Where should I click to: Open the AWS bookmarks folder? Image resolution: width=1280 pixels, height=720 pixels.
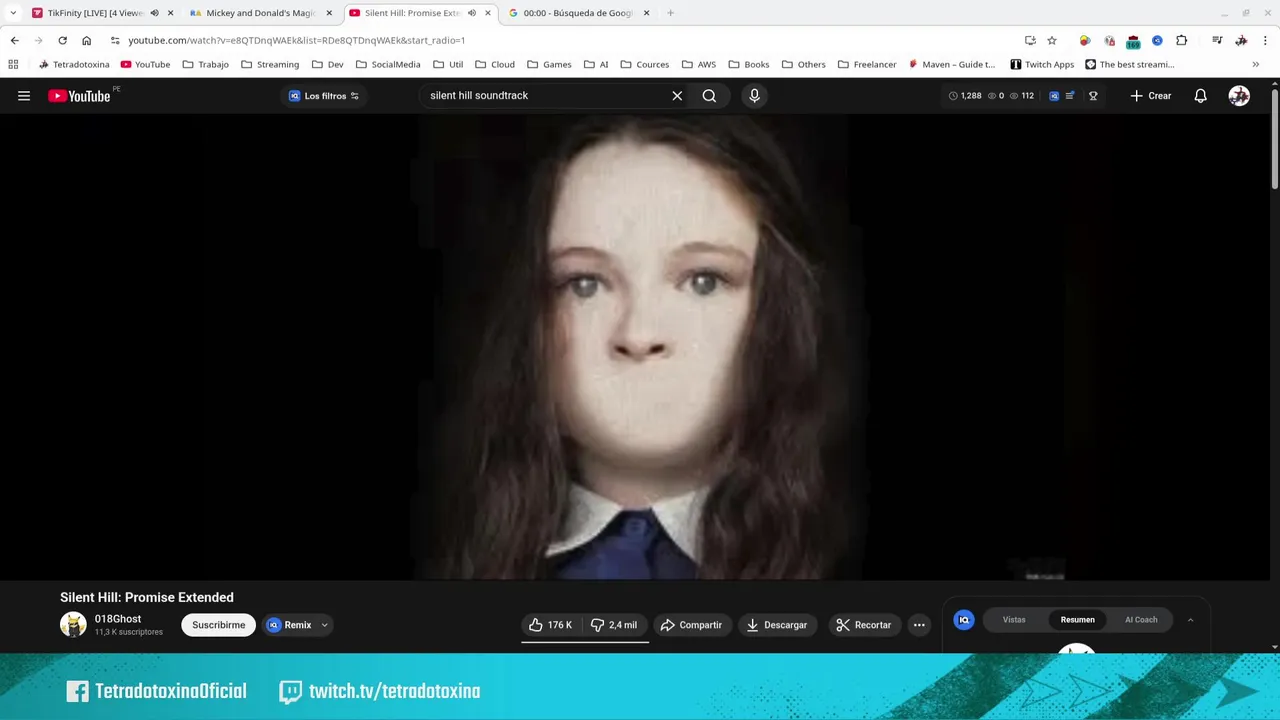click(x=698, y=64)
